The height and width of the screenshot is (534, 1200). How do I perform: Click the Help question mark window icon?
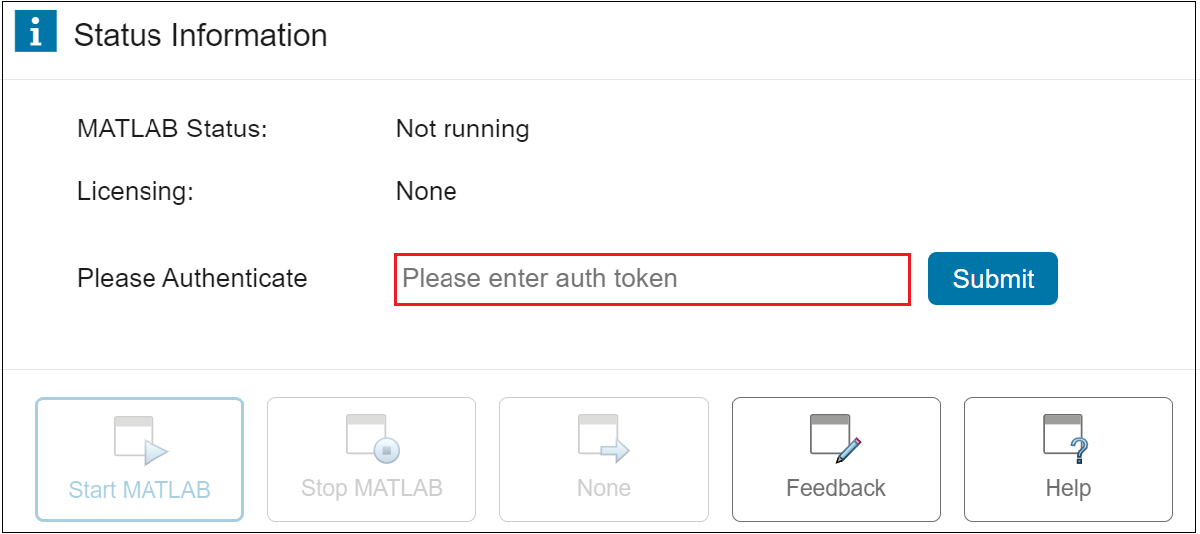1067,439
